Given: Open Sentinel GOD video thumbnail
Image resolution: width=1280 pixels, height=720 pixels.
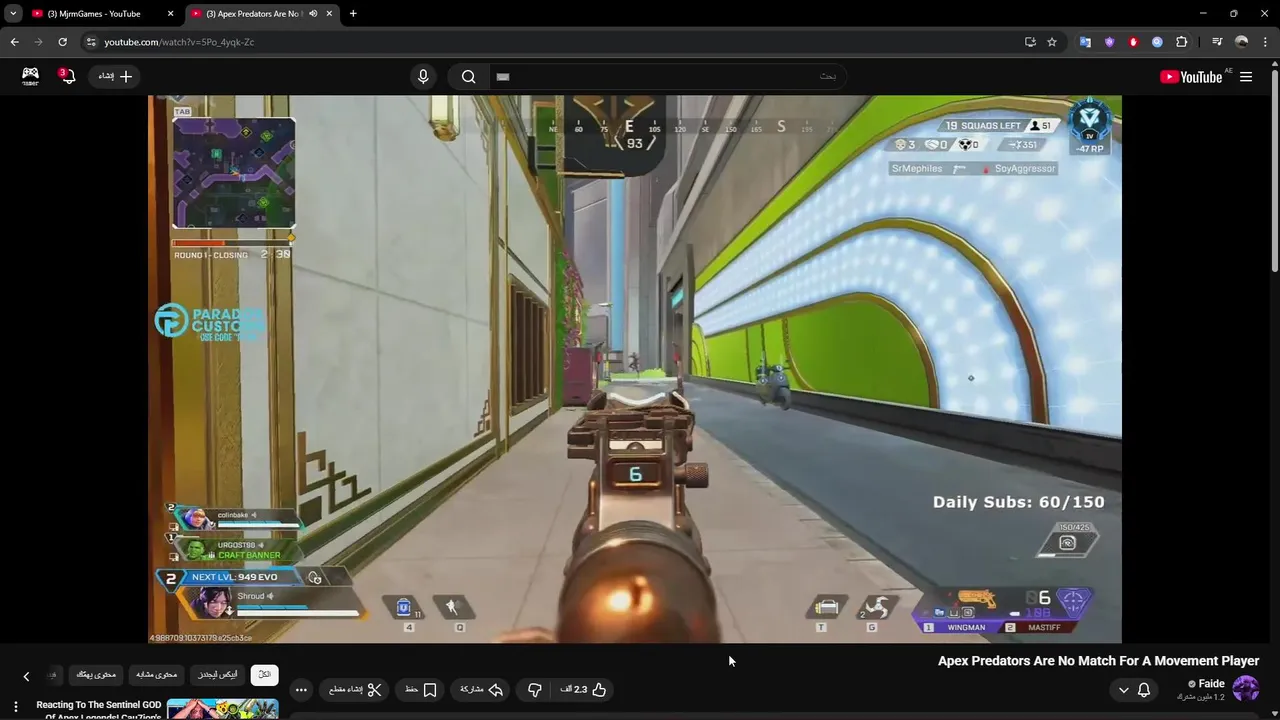Looking at the screenshot, I should [x=222, y=709].
